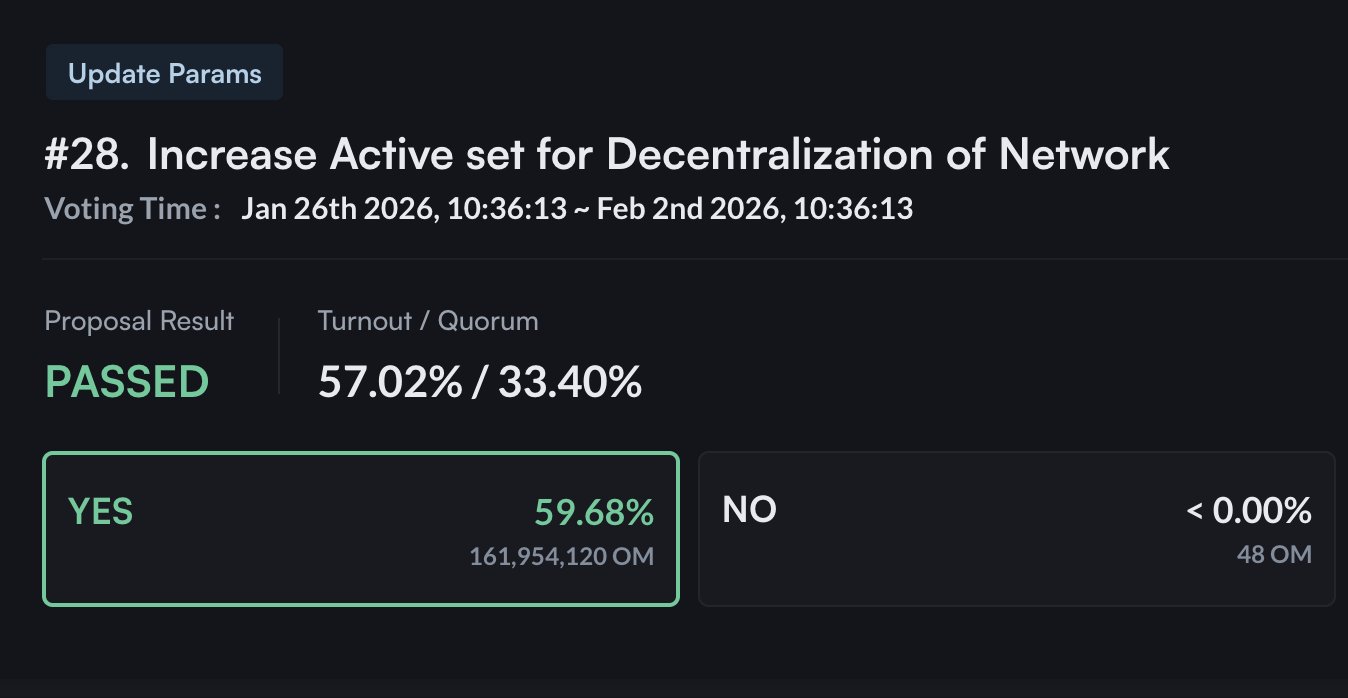Select the 57.02% turnout value
The height and width of the screenshot is (698, 1348).
pos(390,382)
